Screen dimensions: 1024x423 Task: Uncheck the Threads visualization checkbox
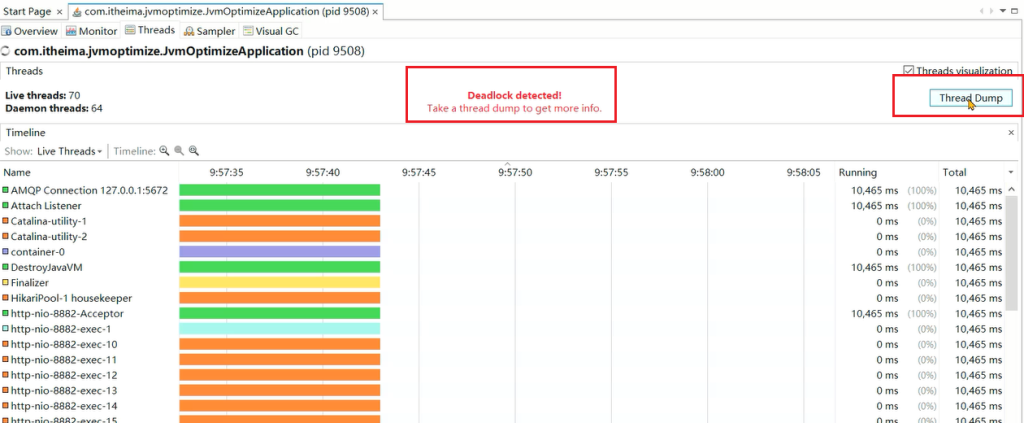point(908,71)
